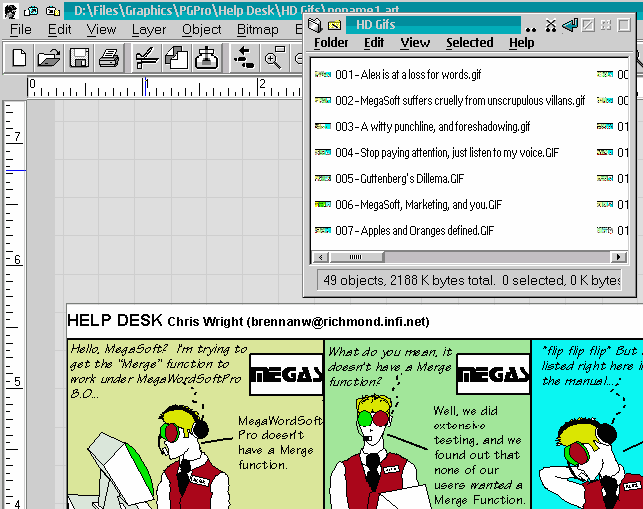Click the horizontal scrollbar thumb in HD Gifs

(x=356, y=257)
